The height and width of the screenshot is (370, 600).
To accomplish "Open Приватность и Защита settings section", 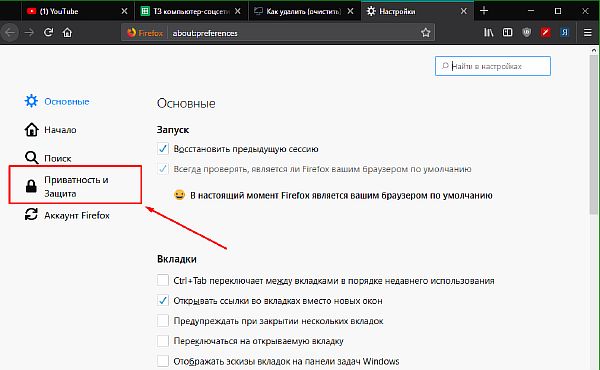I will coord(75,186).
